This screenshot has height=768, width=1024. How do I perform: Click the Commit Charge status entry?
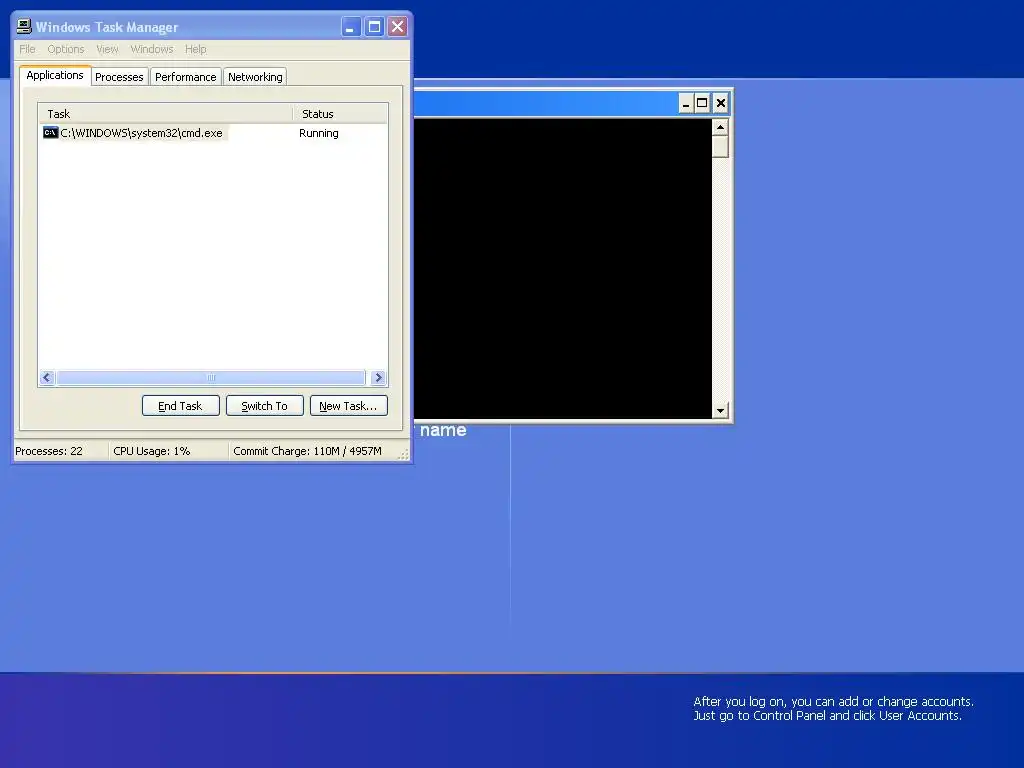[x=308, y=451]
